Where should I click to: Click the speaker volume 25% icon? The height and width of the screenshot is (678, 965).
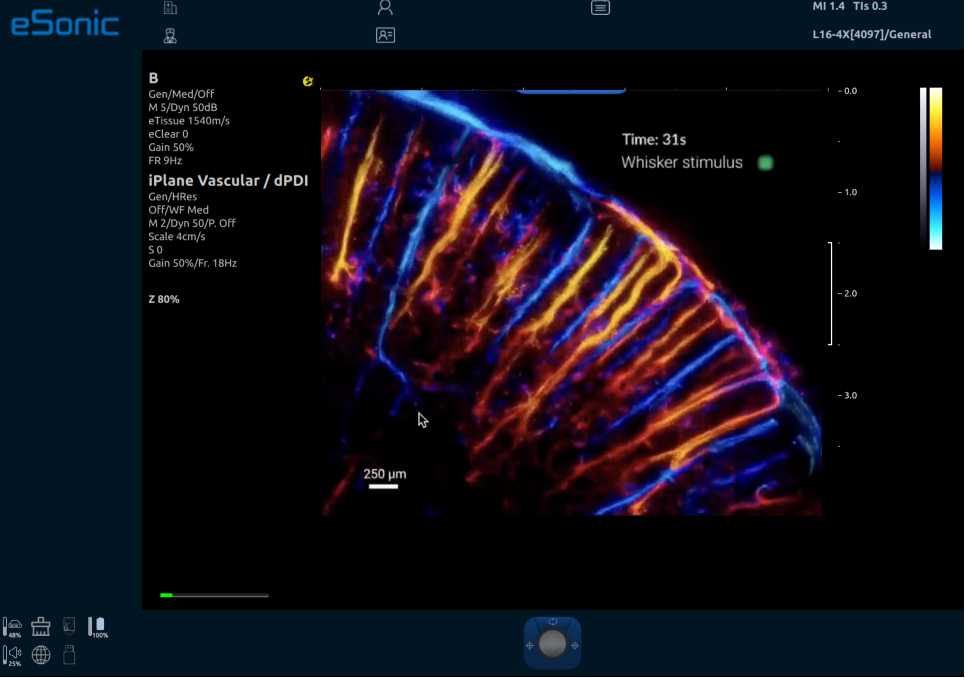click(13, 655)
